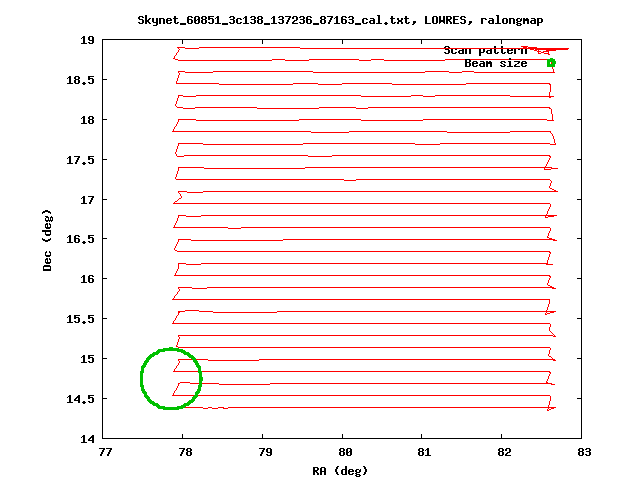Click the red scan pattern legend line sample

click(549, 49)
